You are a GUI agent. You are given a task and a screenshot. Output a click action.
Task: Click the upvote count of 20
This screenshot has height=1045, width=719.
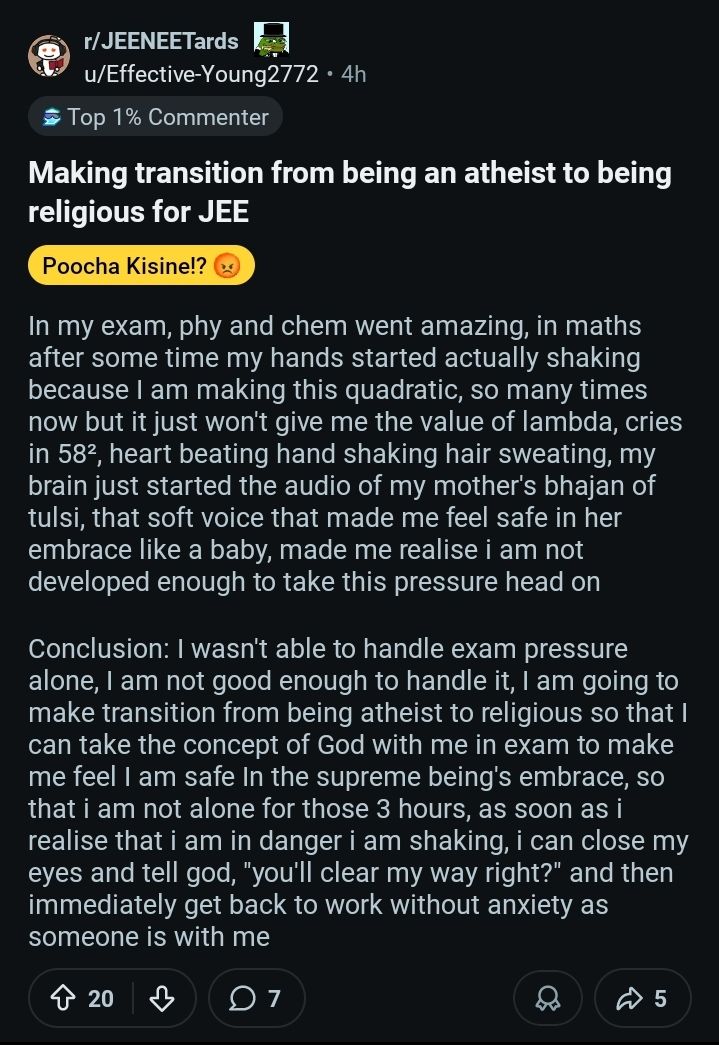click(101, 997)
